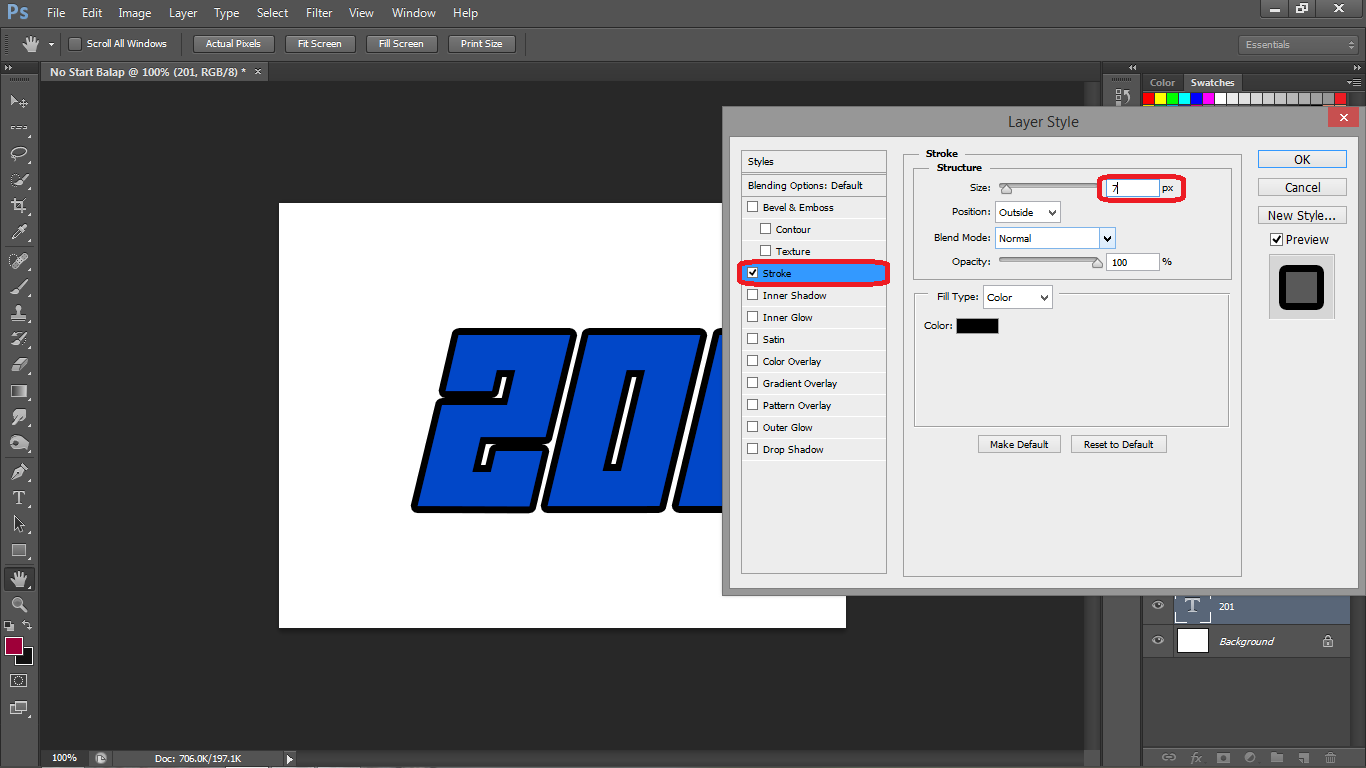Select the Rectangle shape tool

(19, 550)
